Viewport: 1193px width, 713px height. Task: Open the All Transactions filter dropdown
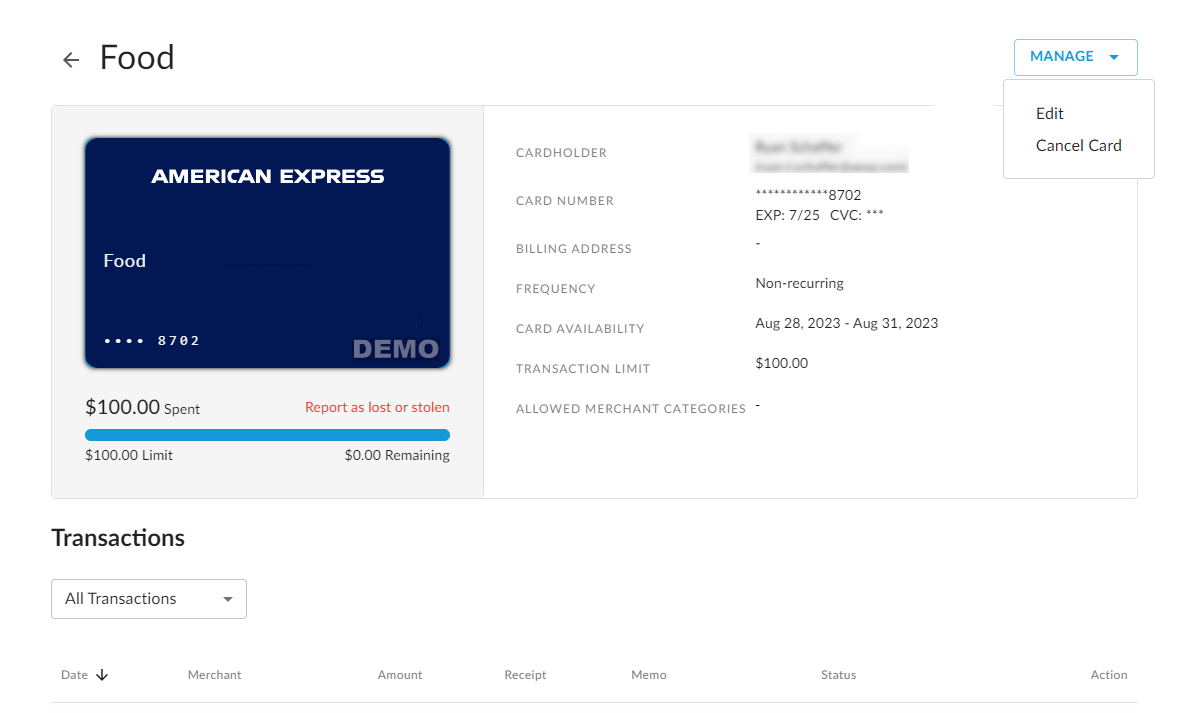tap(149, 599)
